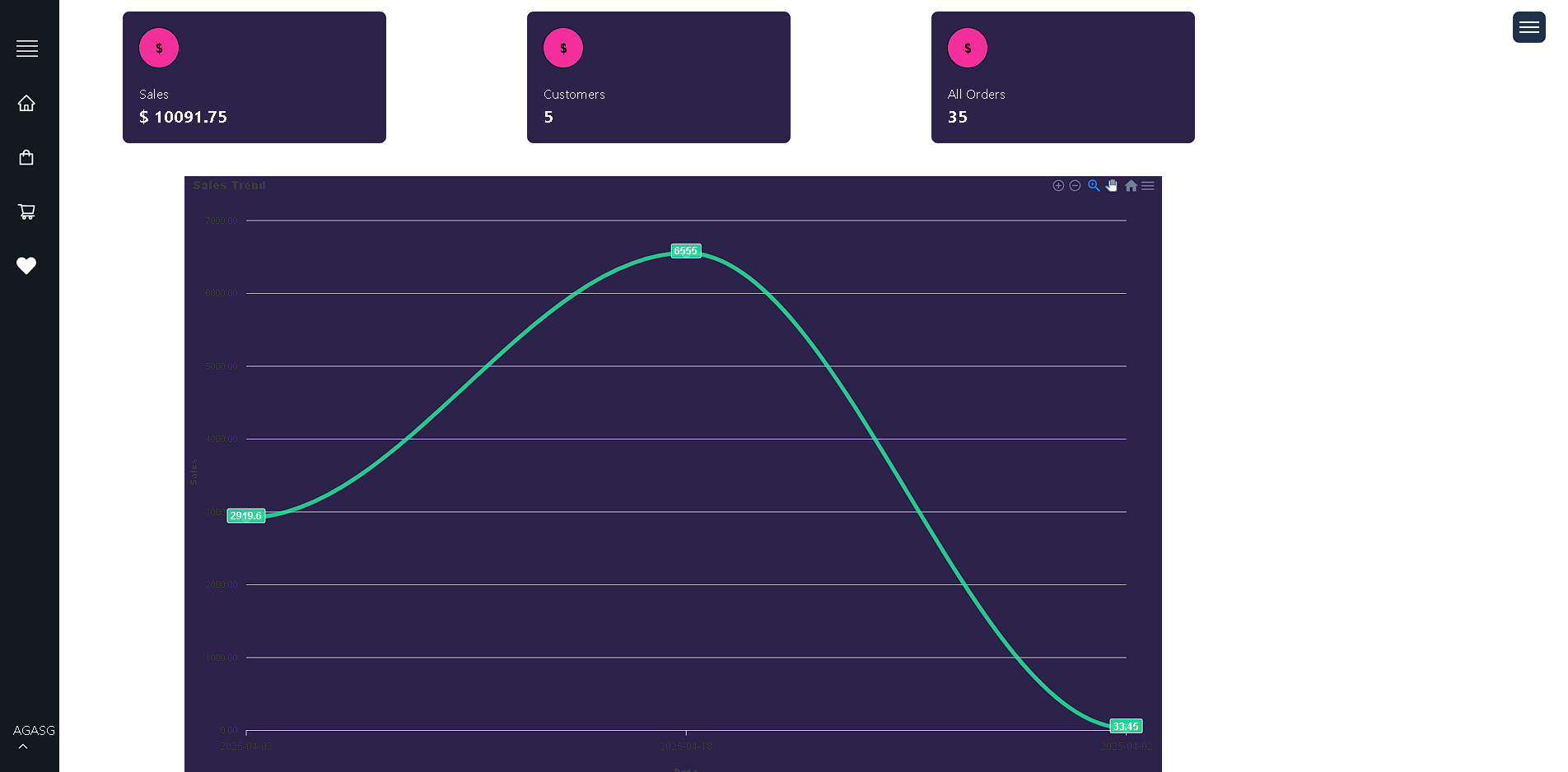Click the Customers count 5
The height and width of the screenshot is (772, 1568).
point(548,117)
